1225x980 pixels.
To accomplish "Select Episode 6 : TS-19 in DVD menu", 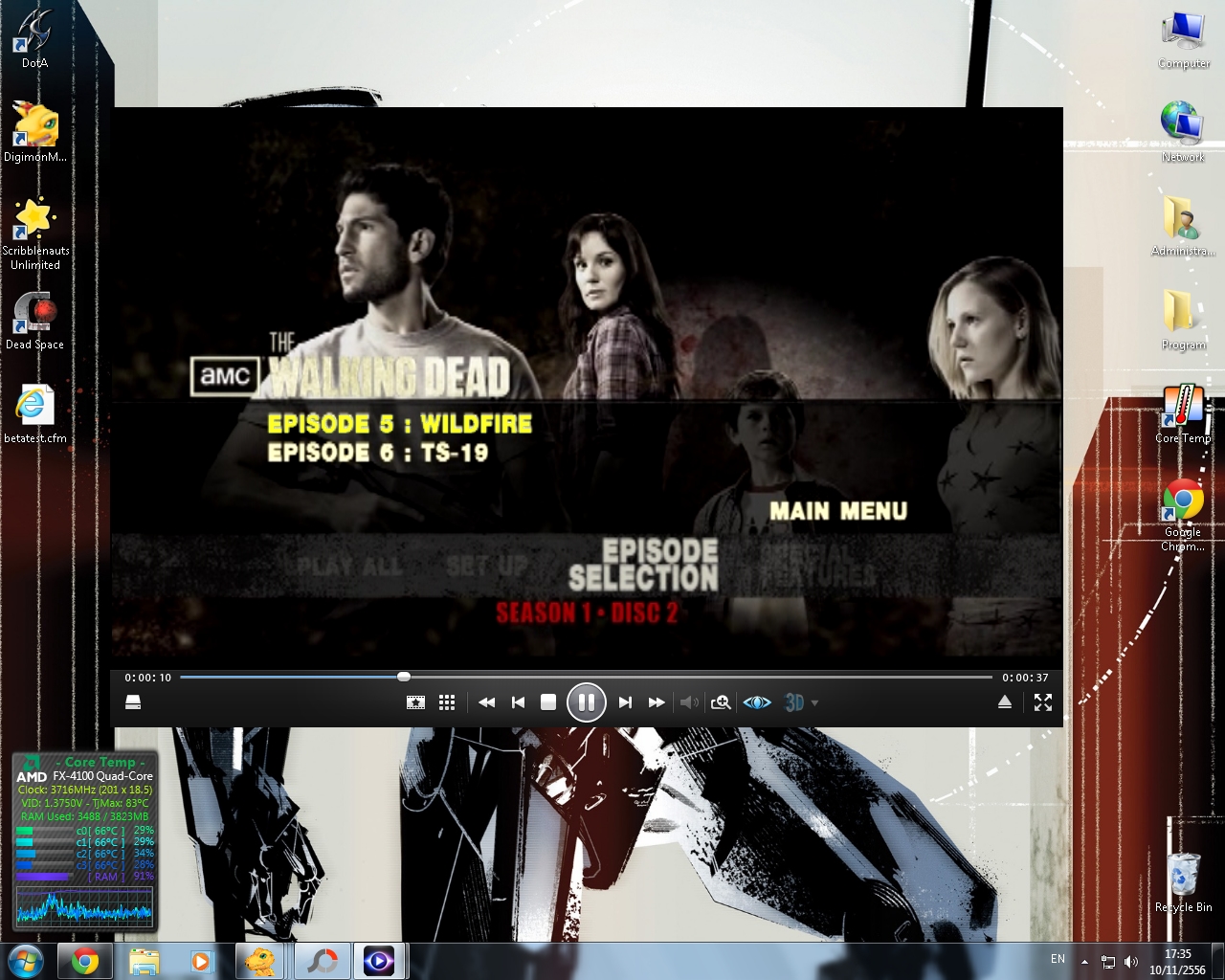I will 378,452.
